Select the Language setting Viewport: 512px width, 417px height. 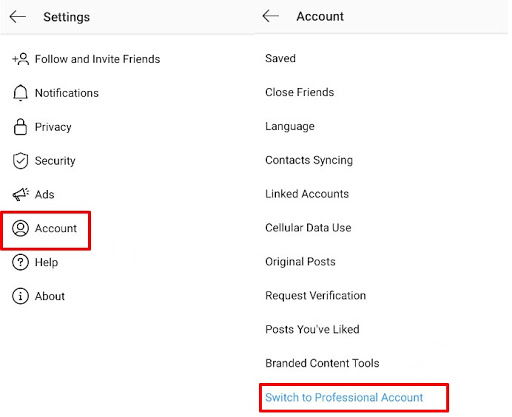coord(290,126)
